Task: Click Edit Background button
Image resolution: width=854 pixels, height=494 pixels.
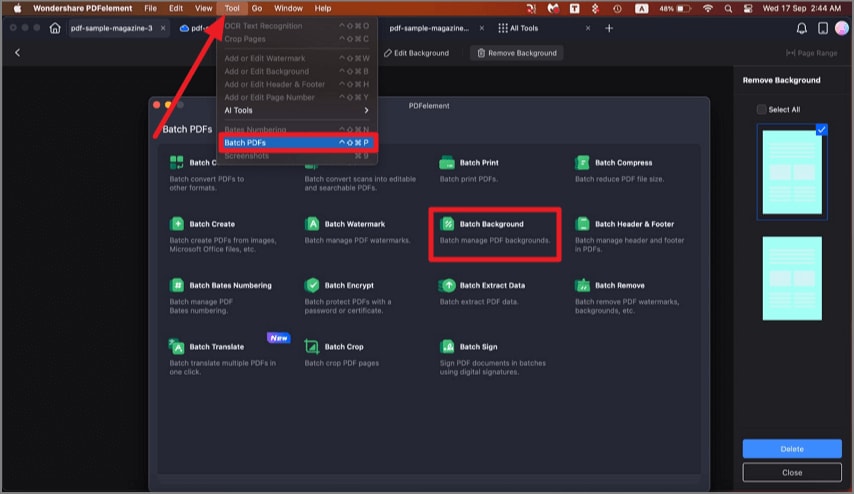Action: [417, 53]
